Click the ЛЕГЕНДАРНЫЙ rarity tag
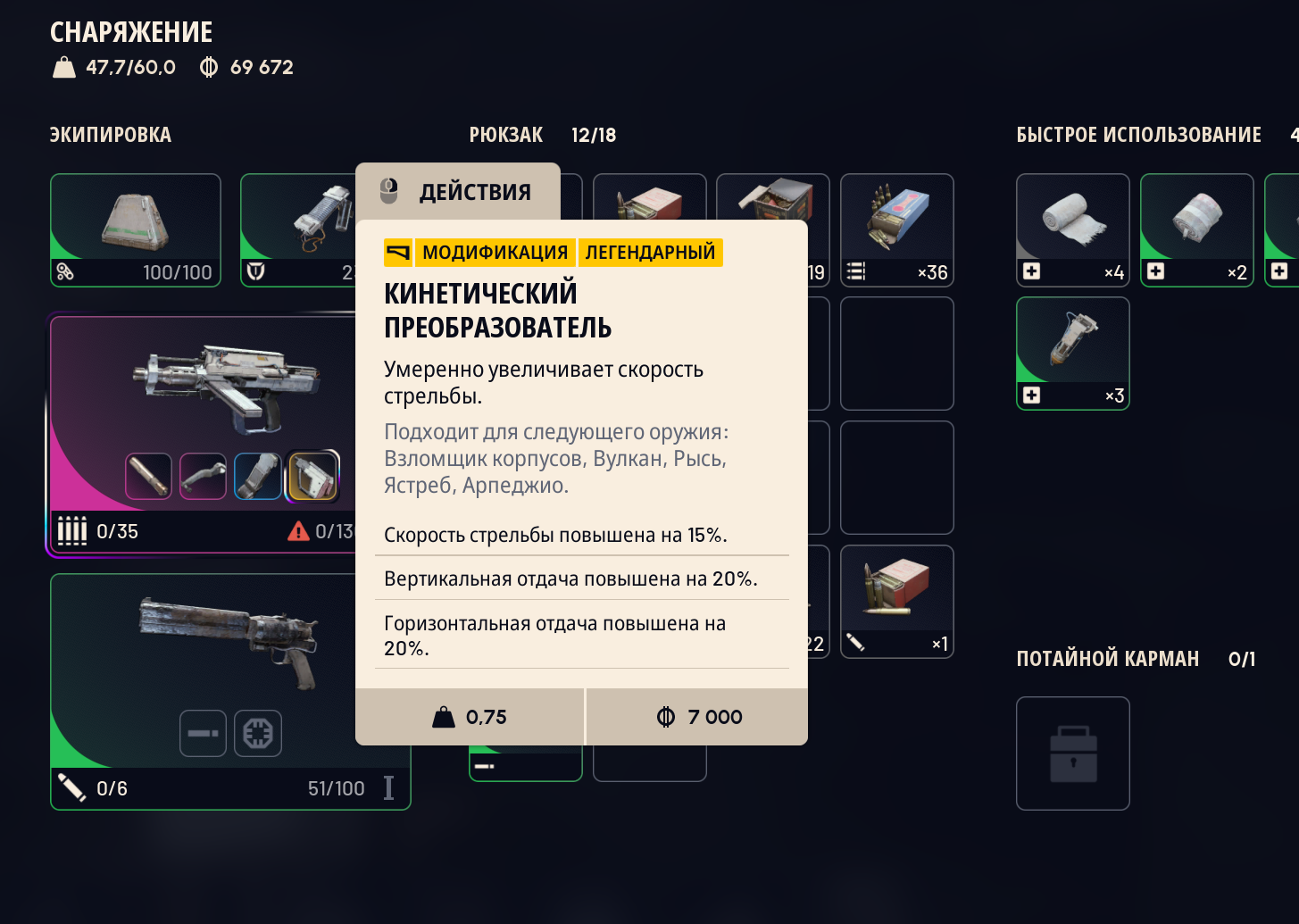 [650, 253]
